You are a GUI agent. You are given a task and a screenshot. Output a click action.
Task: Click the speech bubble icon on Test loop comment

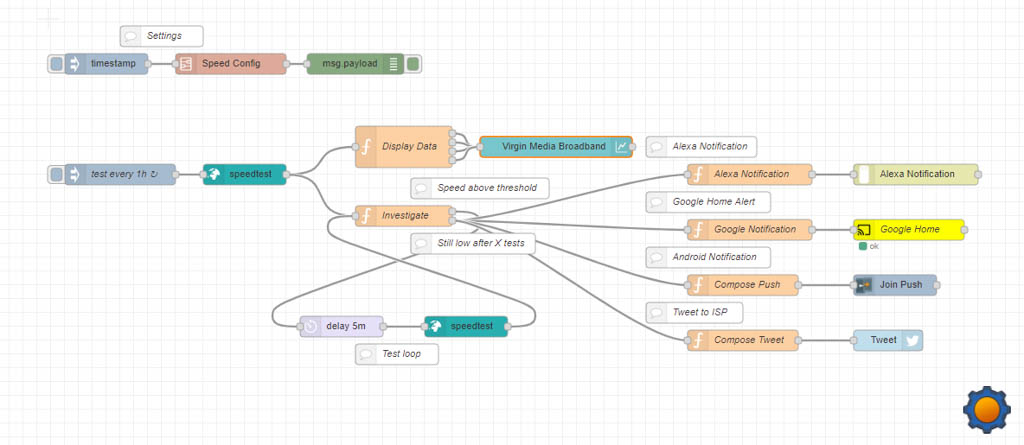[x=366, y=354]
